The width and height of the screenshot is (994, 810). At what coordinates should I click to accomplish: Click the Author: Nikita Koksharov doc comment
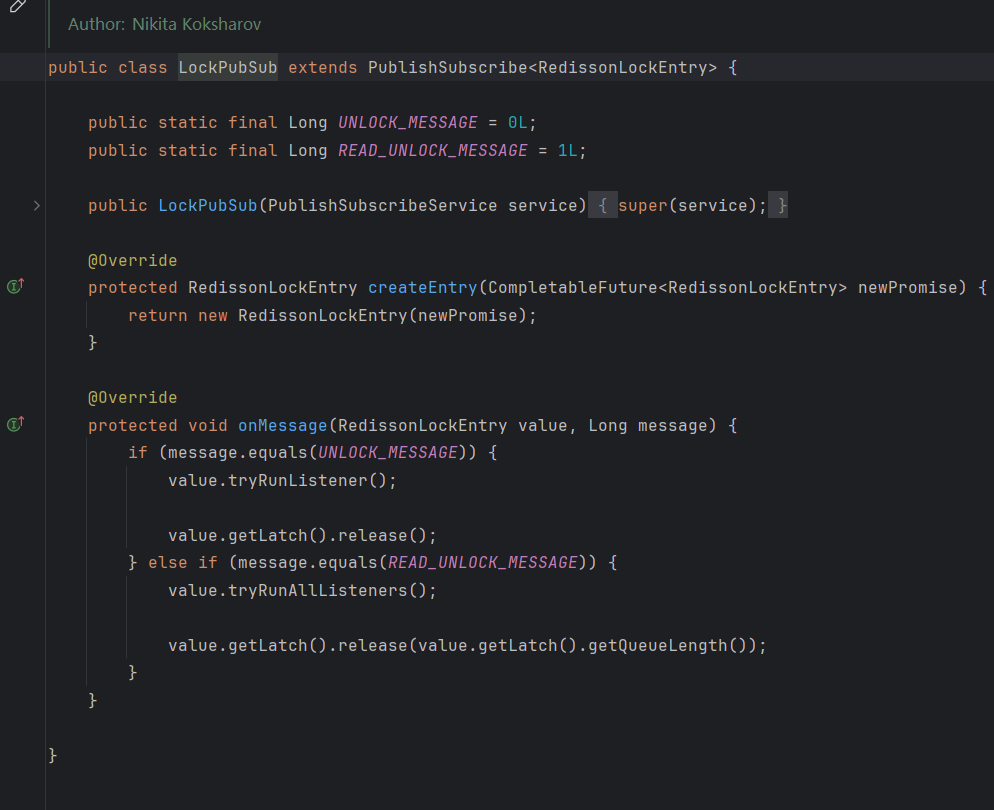click(x=164, y=24)
